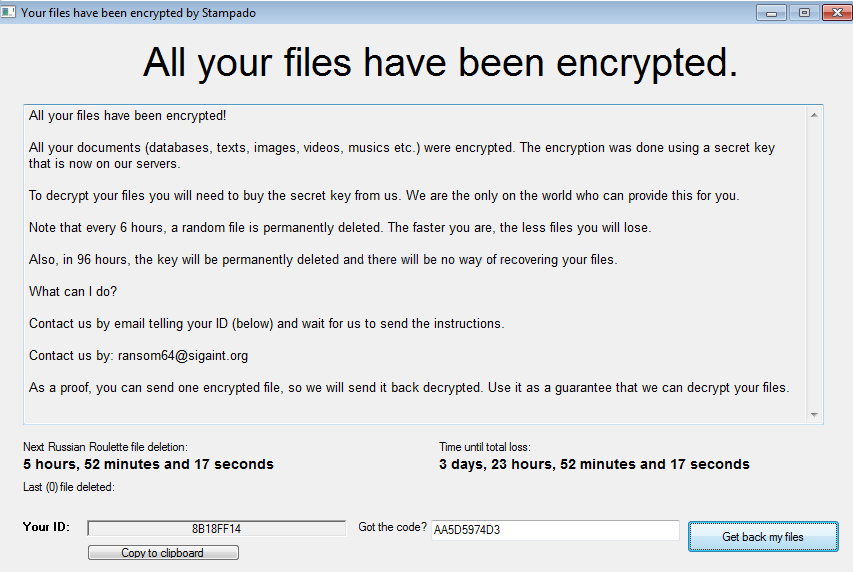Image resolution: width=853 pixels, height=572 pixels.
Task: Click the total loss countdown timer
Action: 594,464
